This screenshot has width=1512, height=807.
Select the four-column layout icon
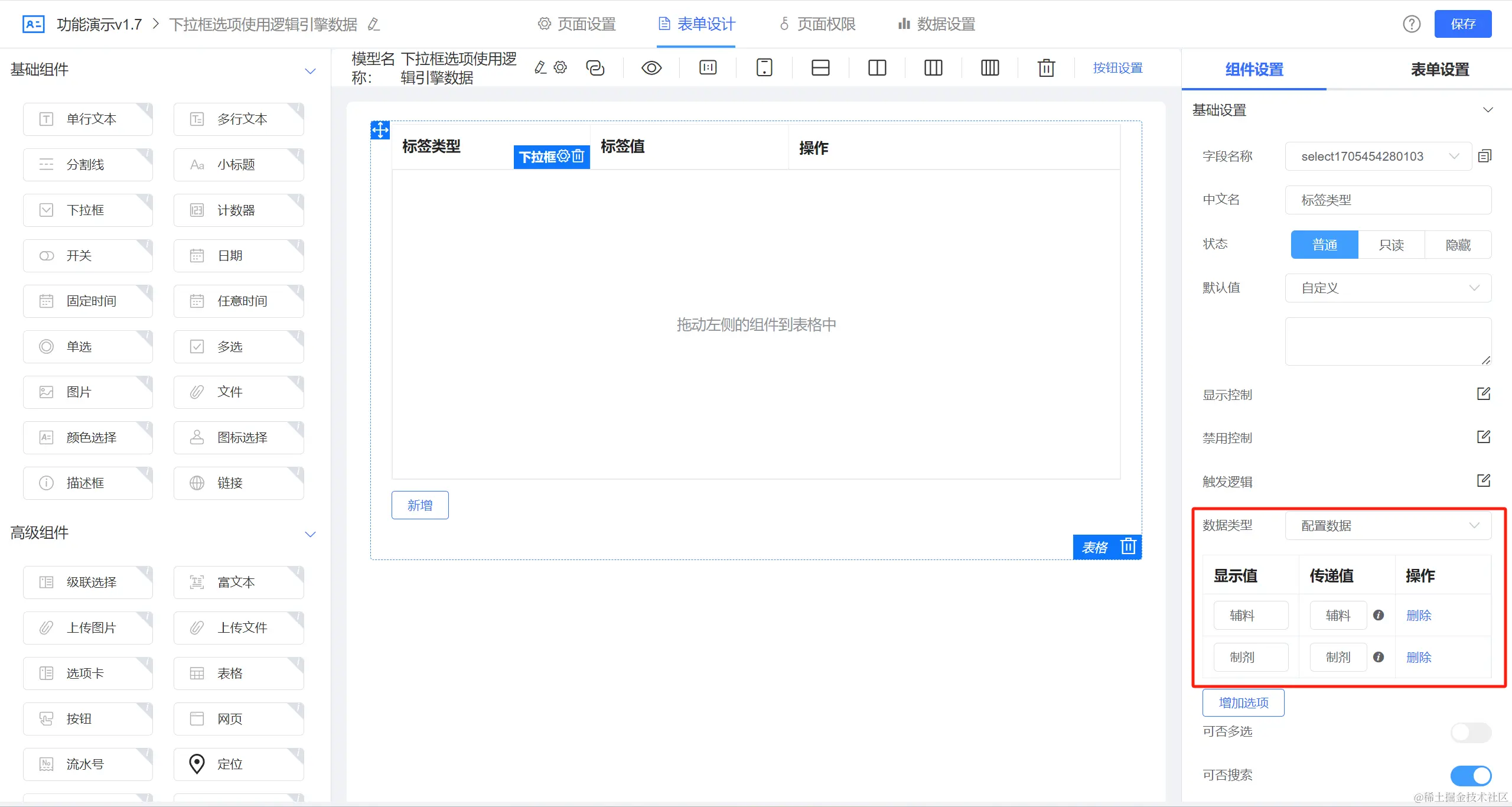click(x=990, y=68)
